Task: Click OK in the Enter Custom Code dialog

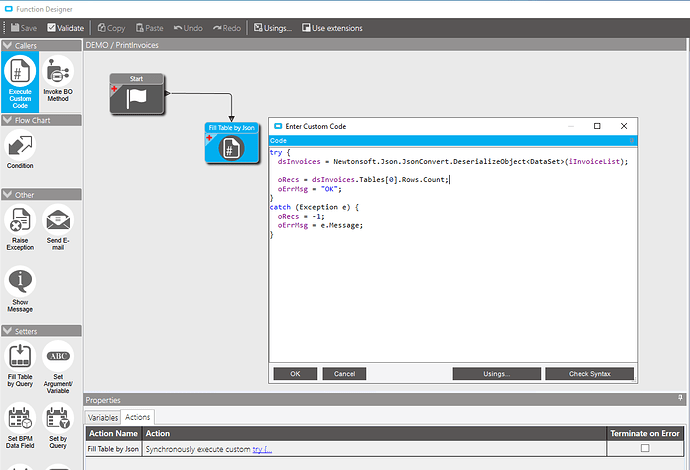Action: point(295,373)
